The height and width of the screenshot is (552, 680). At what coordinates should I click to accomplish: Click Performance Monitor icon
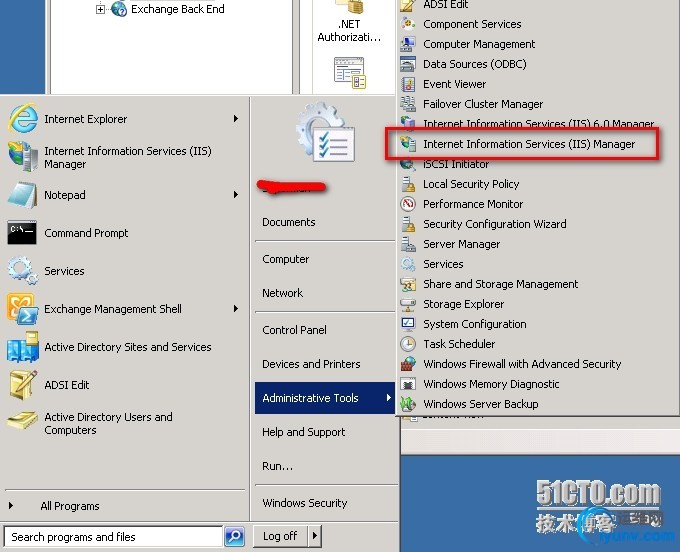point(408,204)
